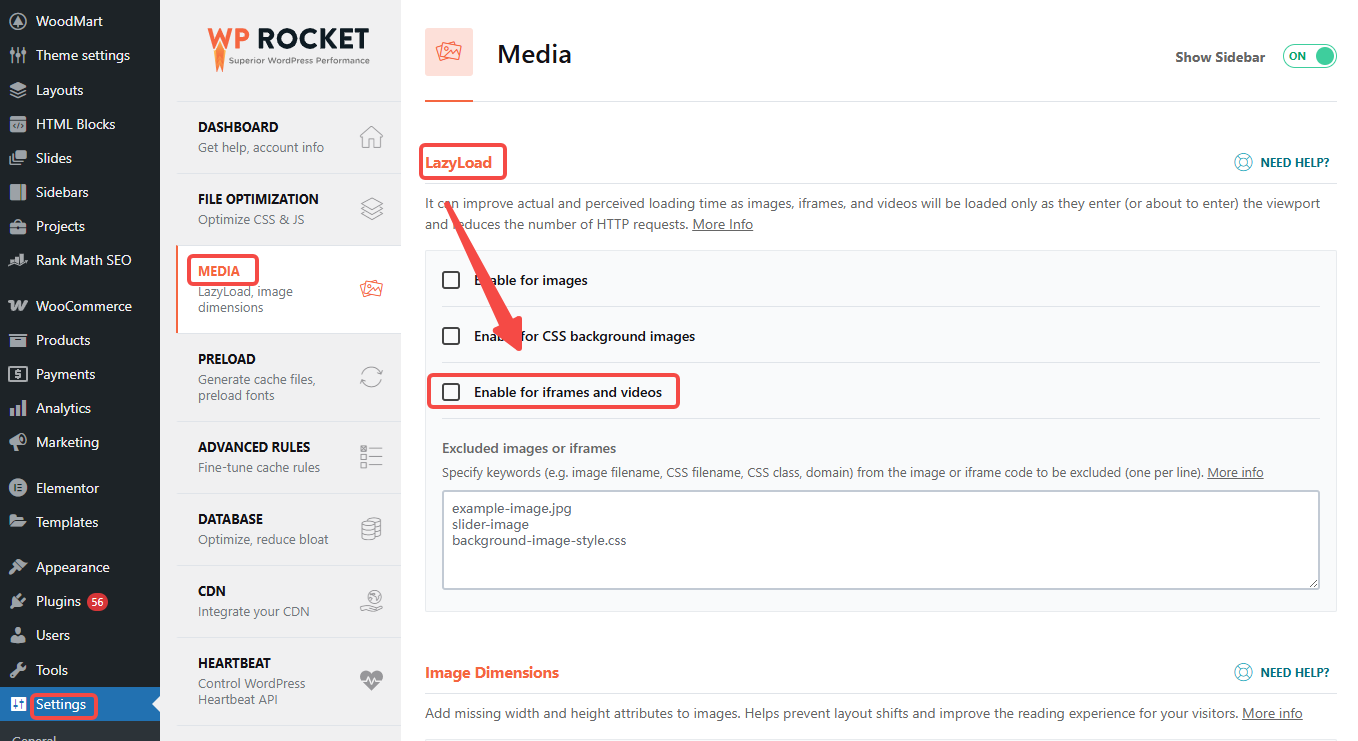Click the Heartbeat heart pulse icon
The width and height of the screenshot is (1358, 741).
click(x=371, y=681)
